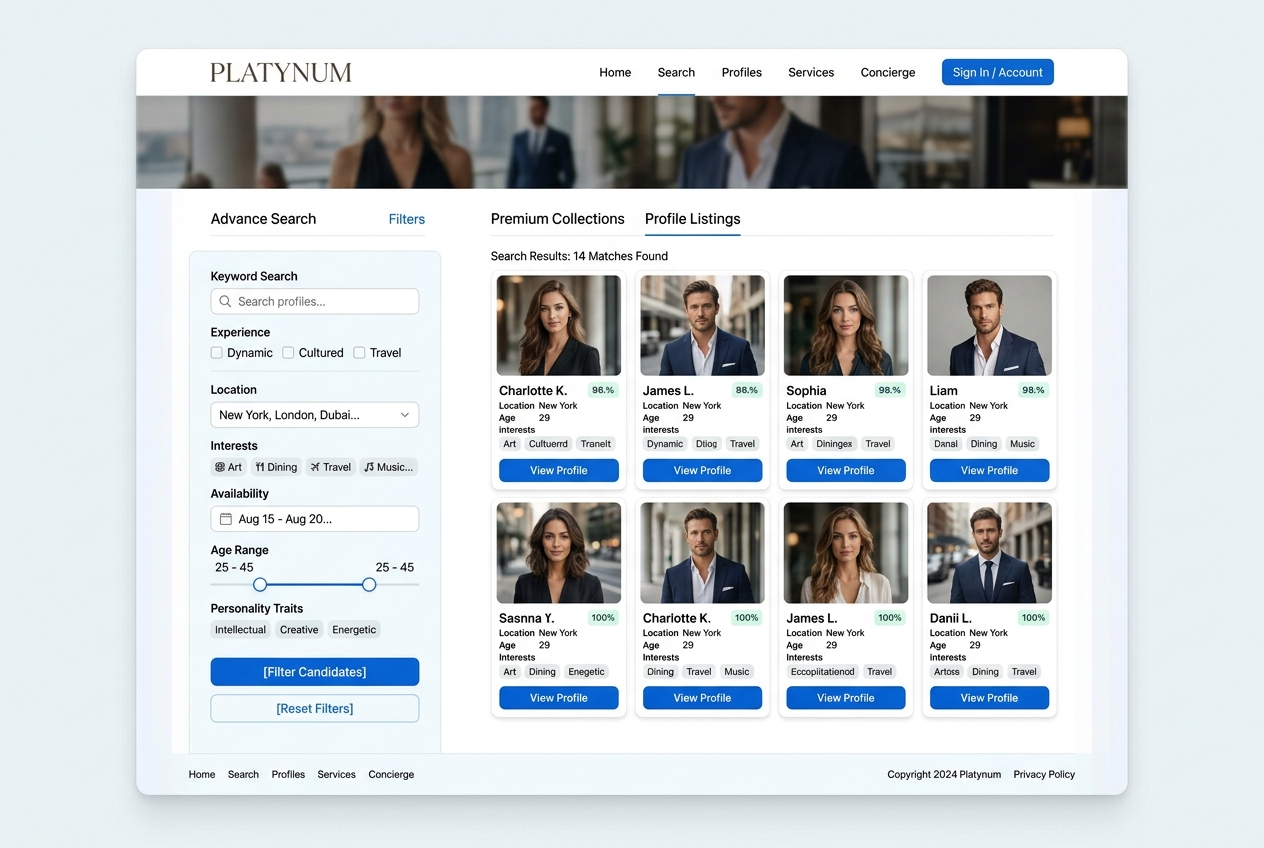The width and height of the screenshot is (1264, 848).
Task: Choose the Travel airplane interest icon
Action: (314, 467)
